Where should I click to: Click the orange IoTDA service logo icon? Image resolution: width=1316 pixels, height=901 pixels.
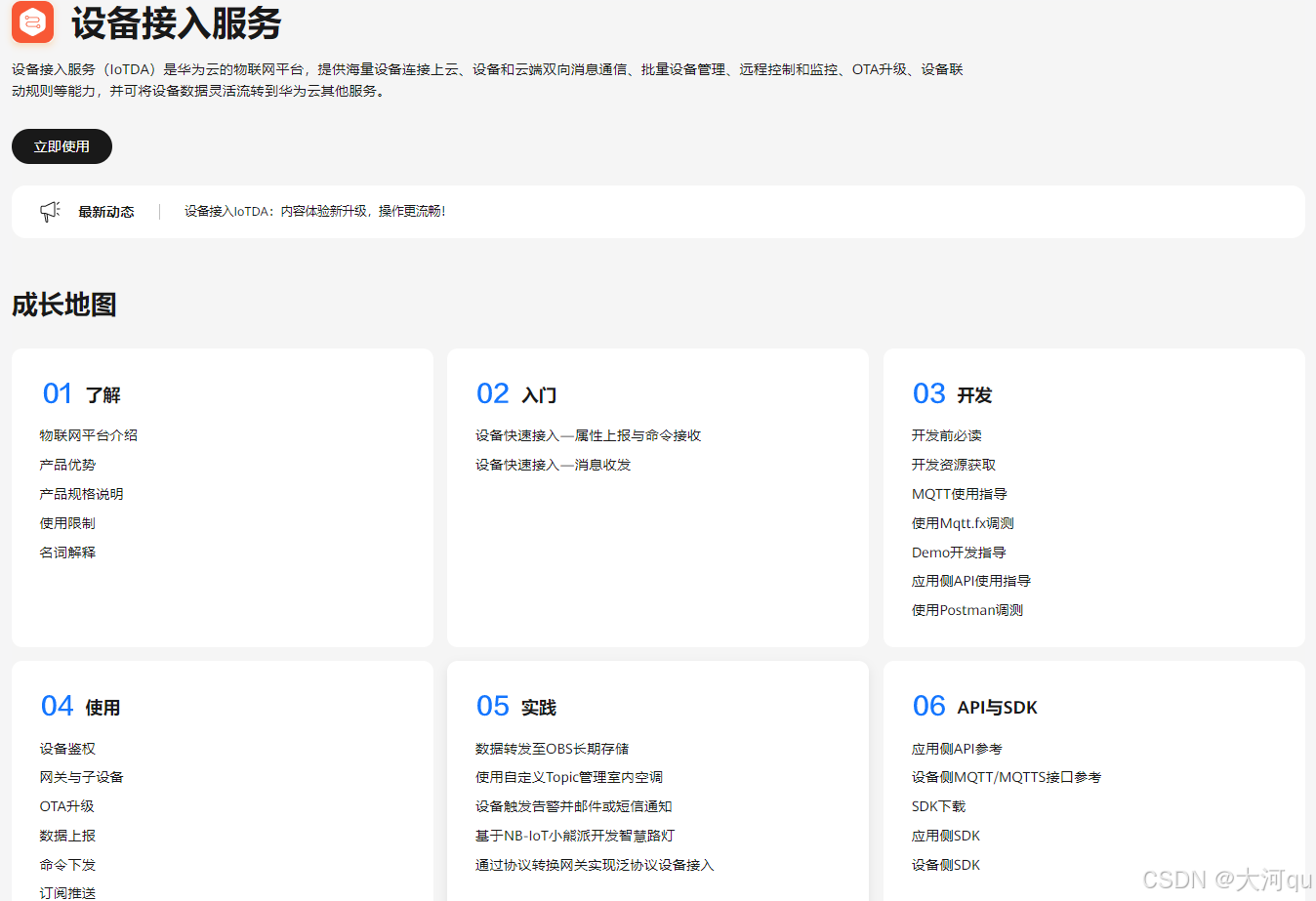[x=32, y=21]
